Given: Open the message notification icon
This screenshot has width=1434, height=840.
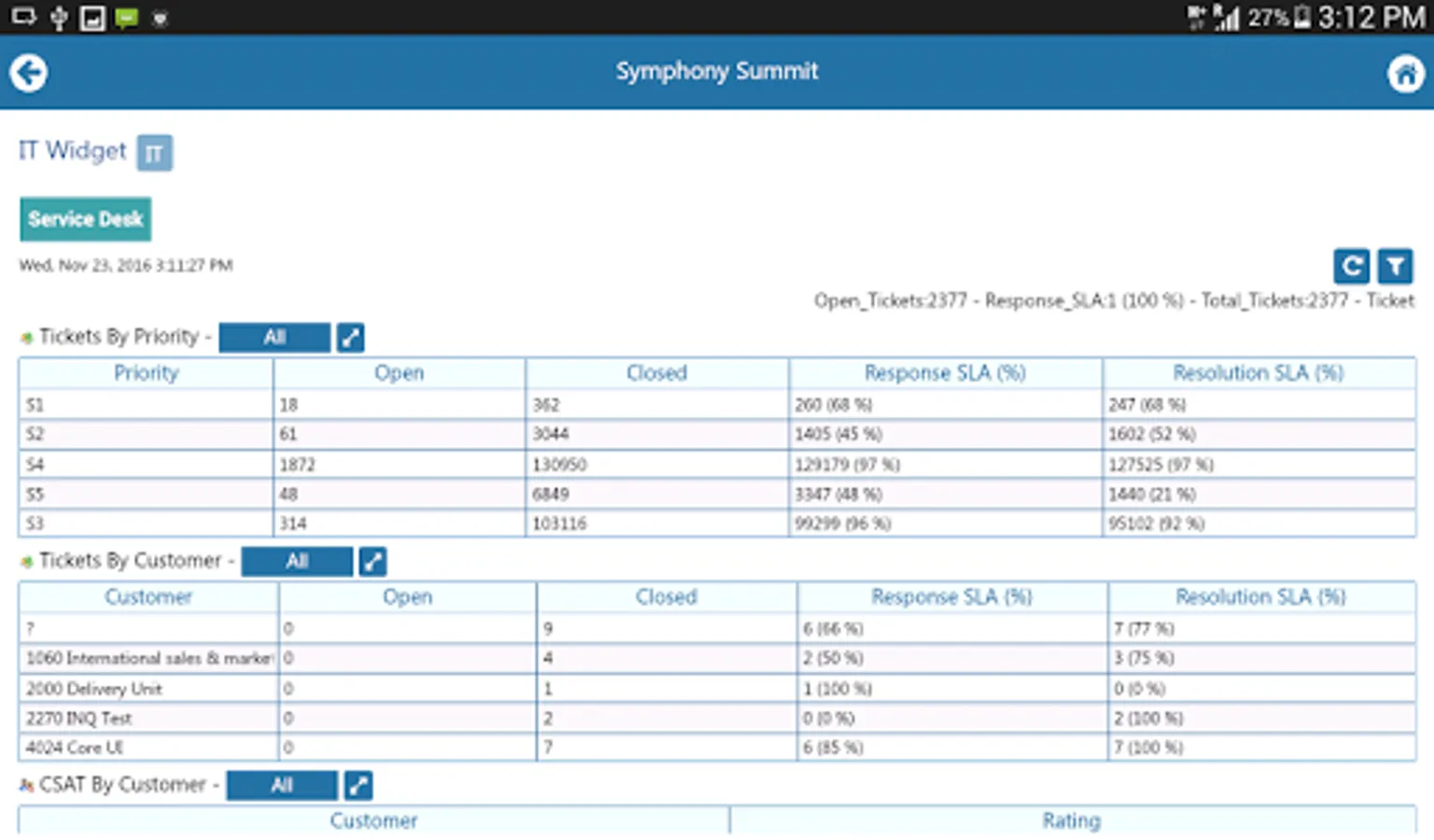Looking at the screenshot, I should (x=126, y=18).
